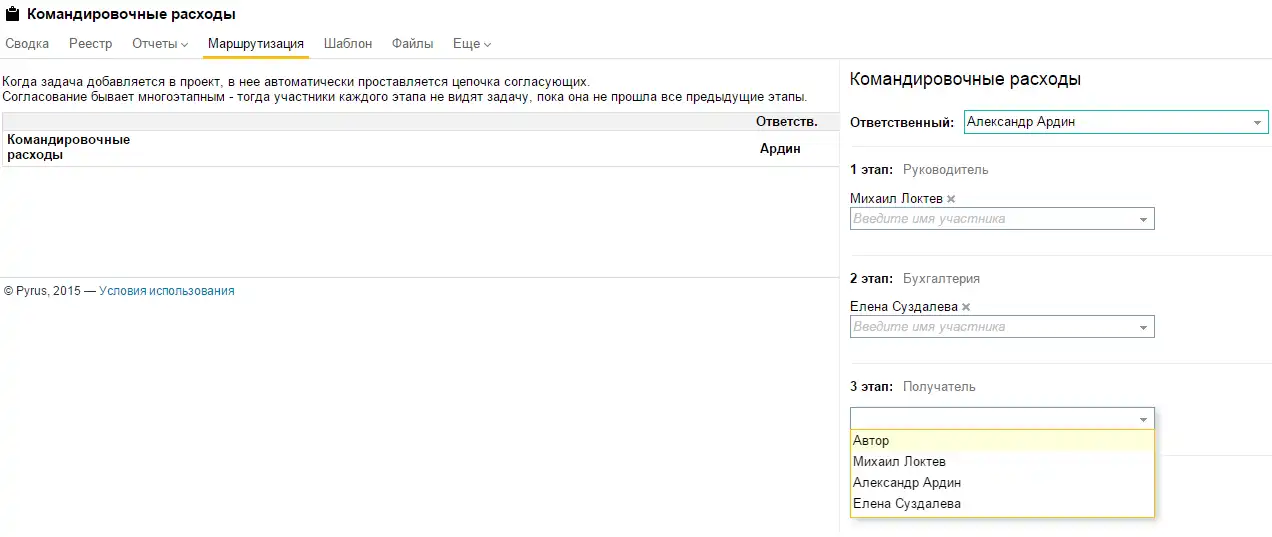
Task: Open the Условия использования link
Action: click(x=167, y=291)
